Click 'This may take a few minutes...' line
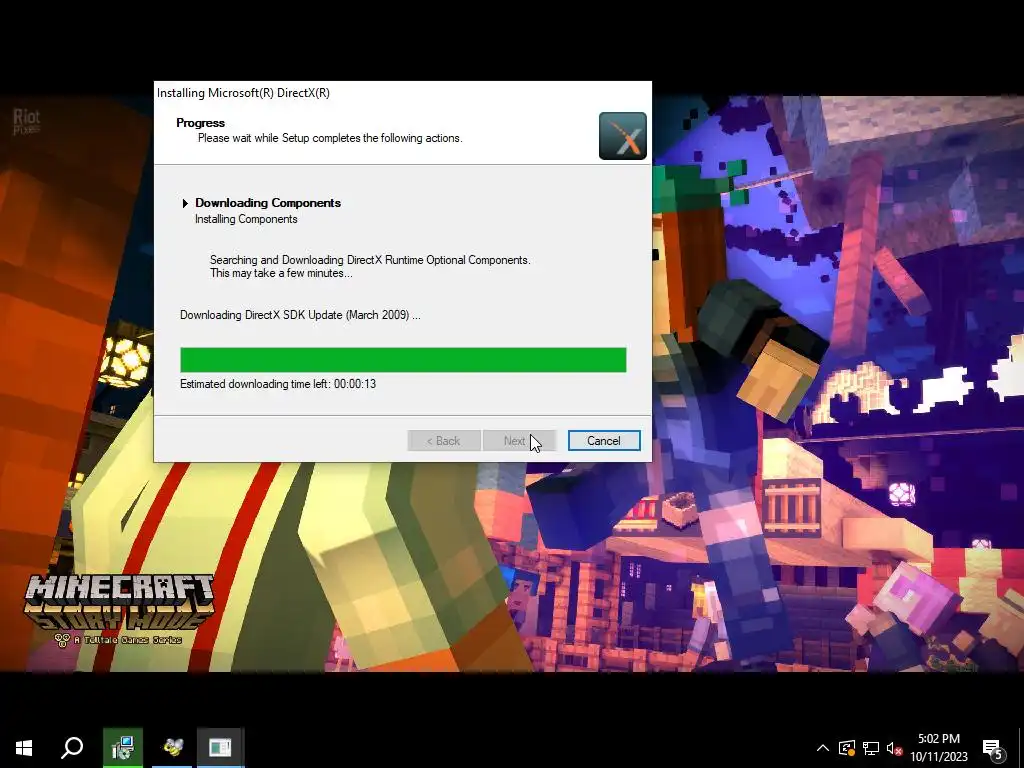The height and width of the screenshot is (768, 1024). click(x=281, y=274)
